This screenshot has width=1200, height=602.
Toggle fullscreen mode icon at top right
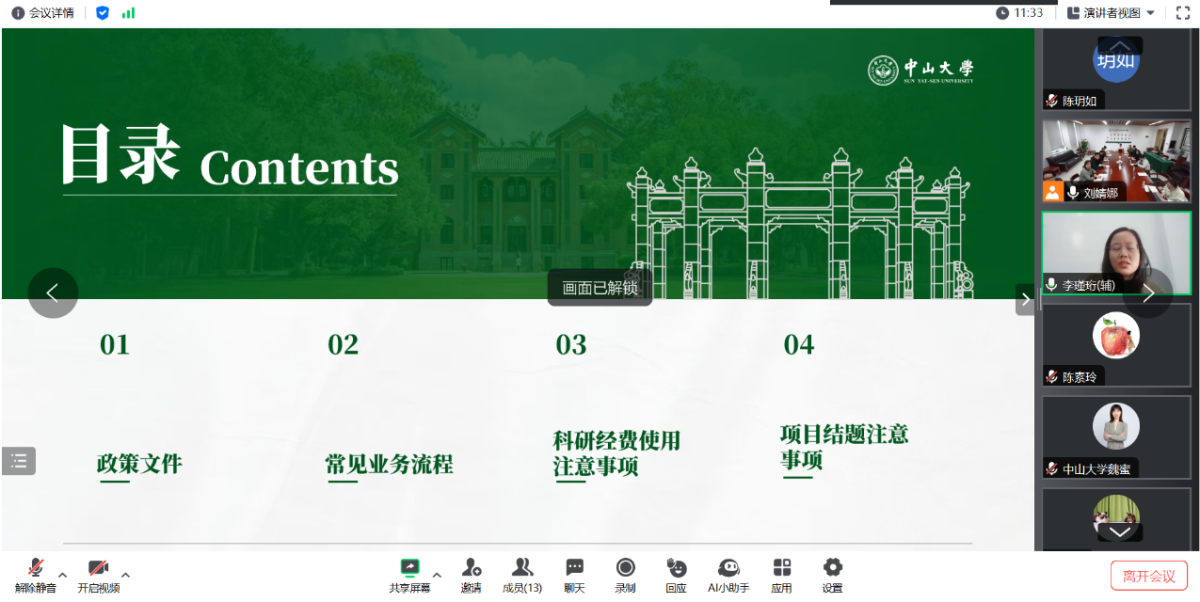point(1182,13)
